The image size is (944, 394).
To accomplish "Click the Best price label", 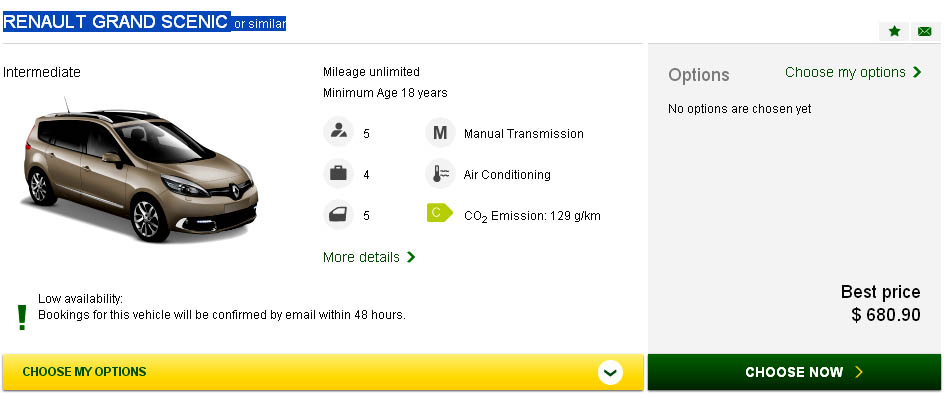I will (x=881, y=292).
